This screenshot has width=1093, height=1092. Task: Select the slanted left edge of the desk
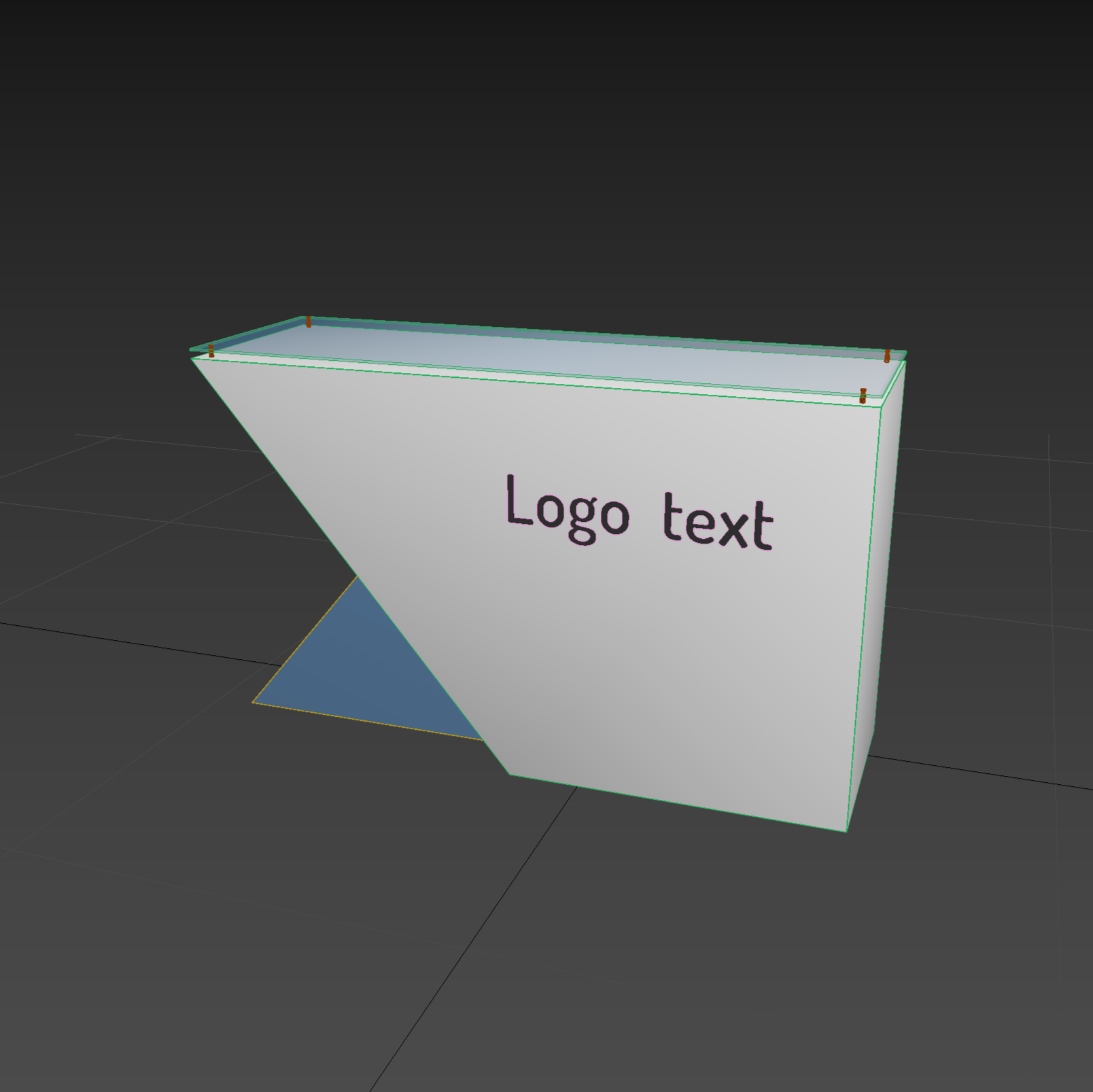pyautogui.click(x=351, y=567)
